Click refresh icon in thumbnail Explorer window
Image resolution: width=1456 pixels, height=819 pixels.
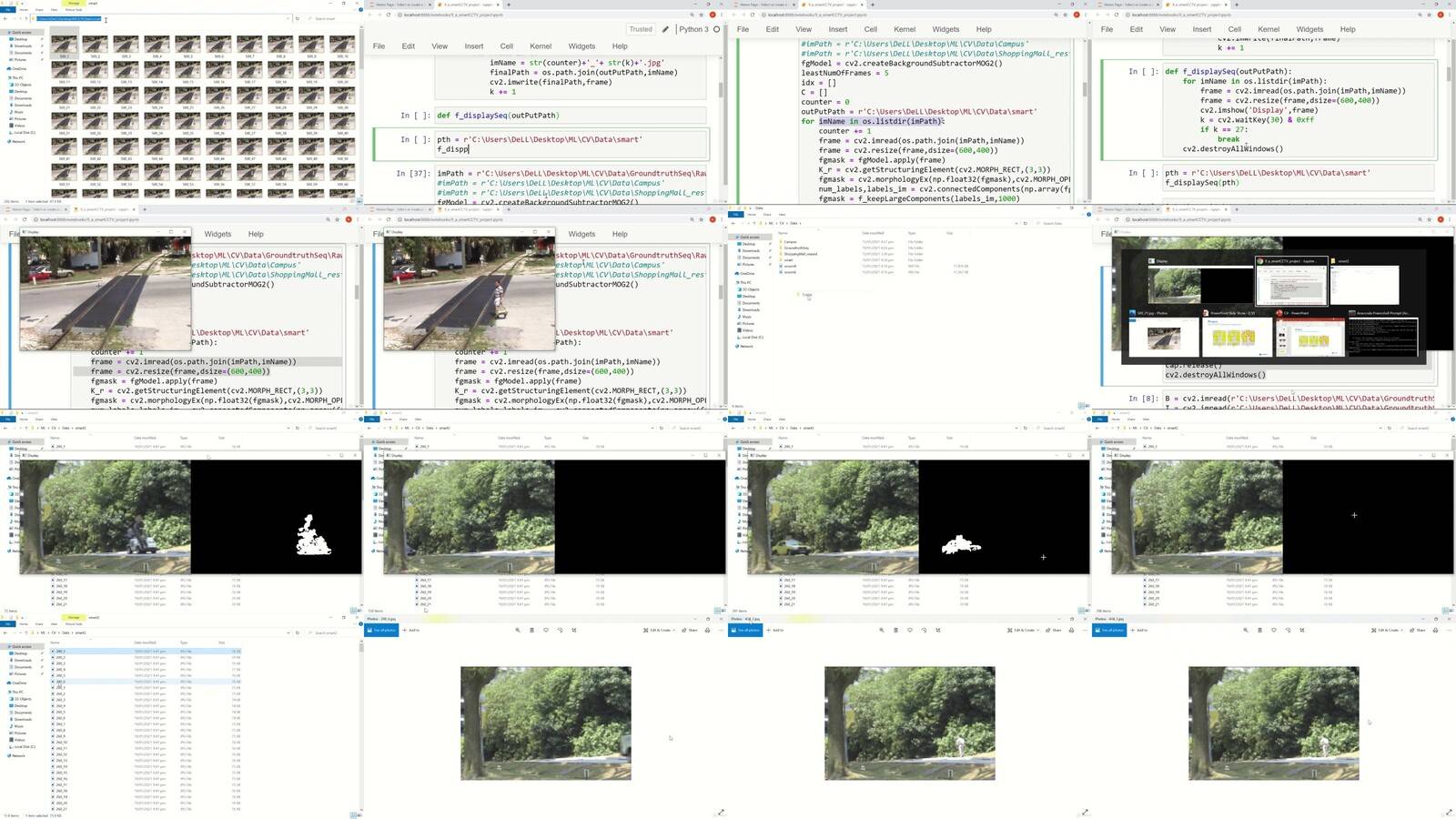298,18
